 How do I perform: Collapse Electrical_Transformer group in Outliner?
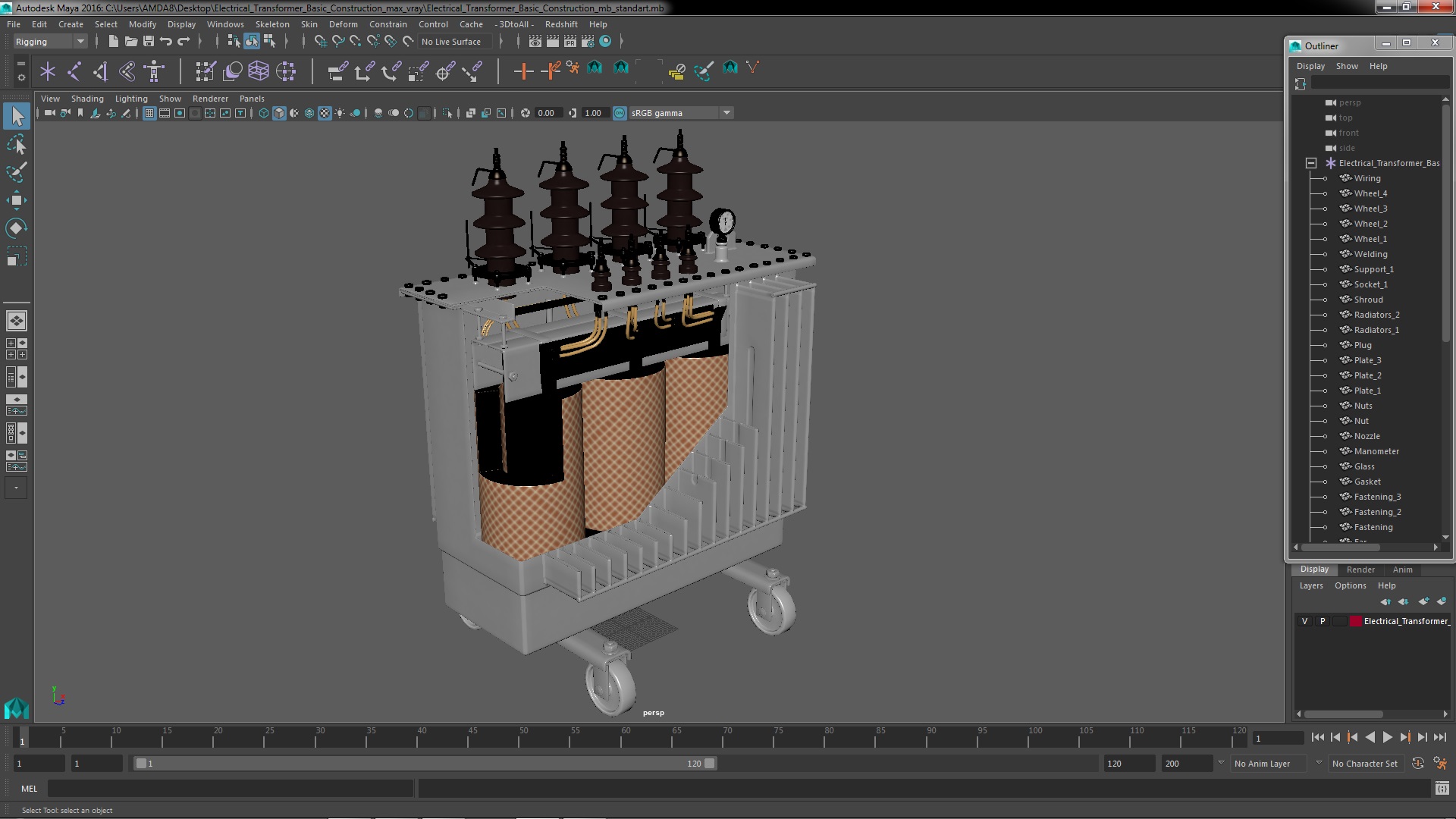click(x=1310, y=163)
